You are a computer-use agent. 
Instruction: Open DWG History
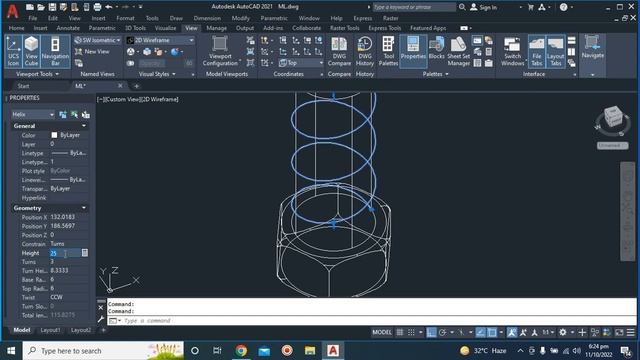point(364,51)
